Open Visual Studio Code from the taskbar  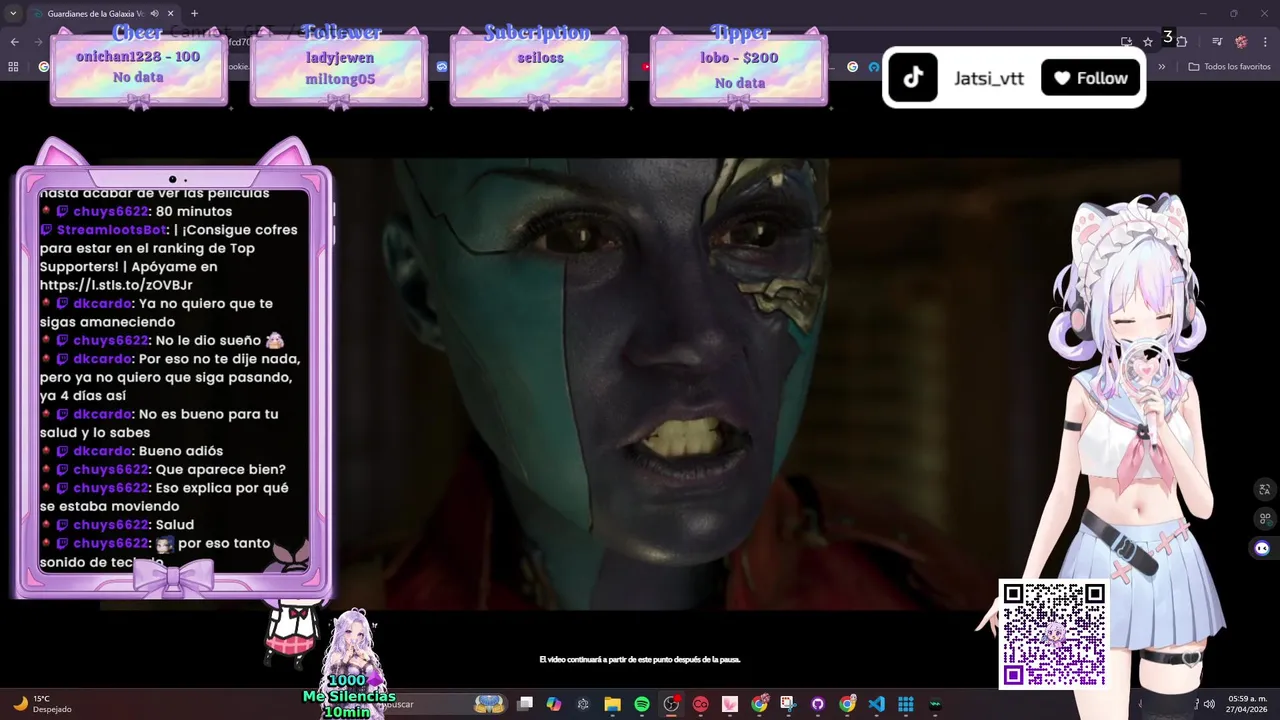[x=876, y=704]
